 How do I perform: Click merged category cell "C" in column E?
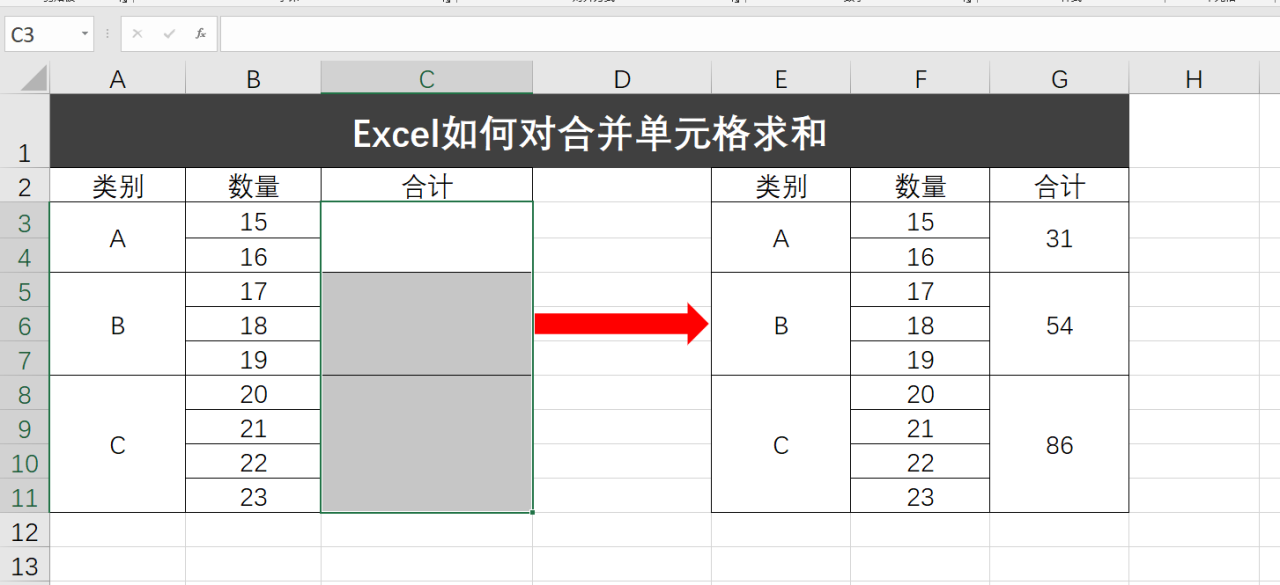coord(781,445)
